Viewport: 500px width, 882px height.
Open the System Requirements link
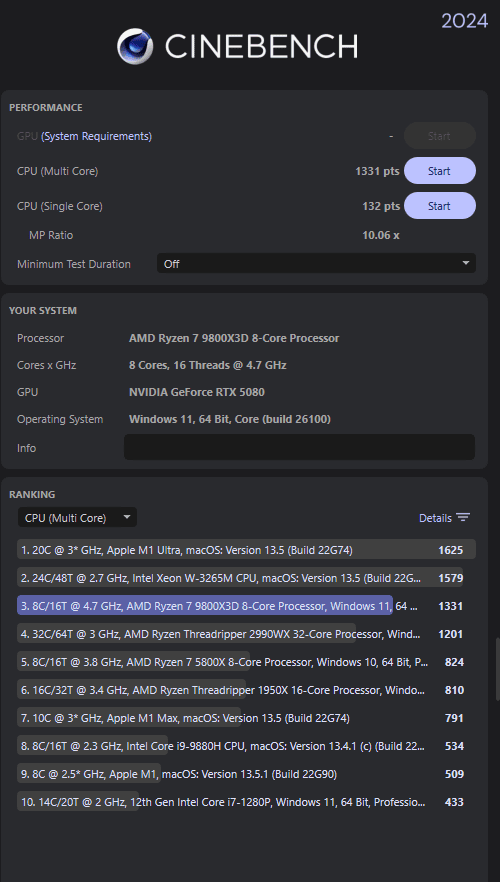coord(96,136)
